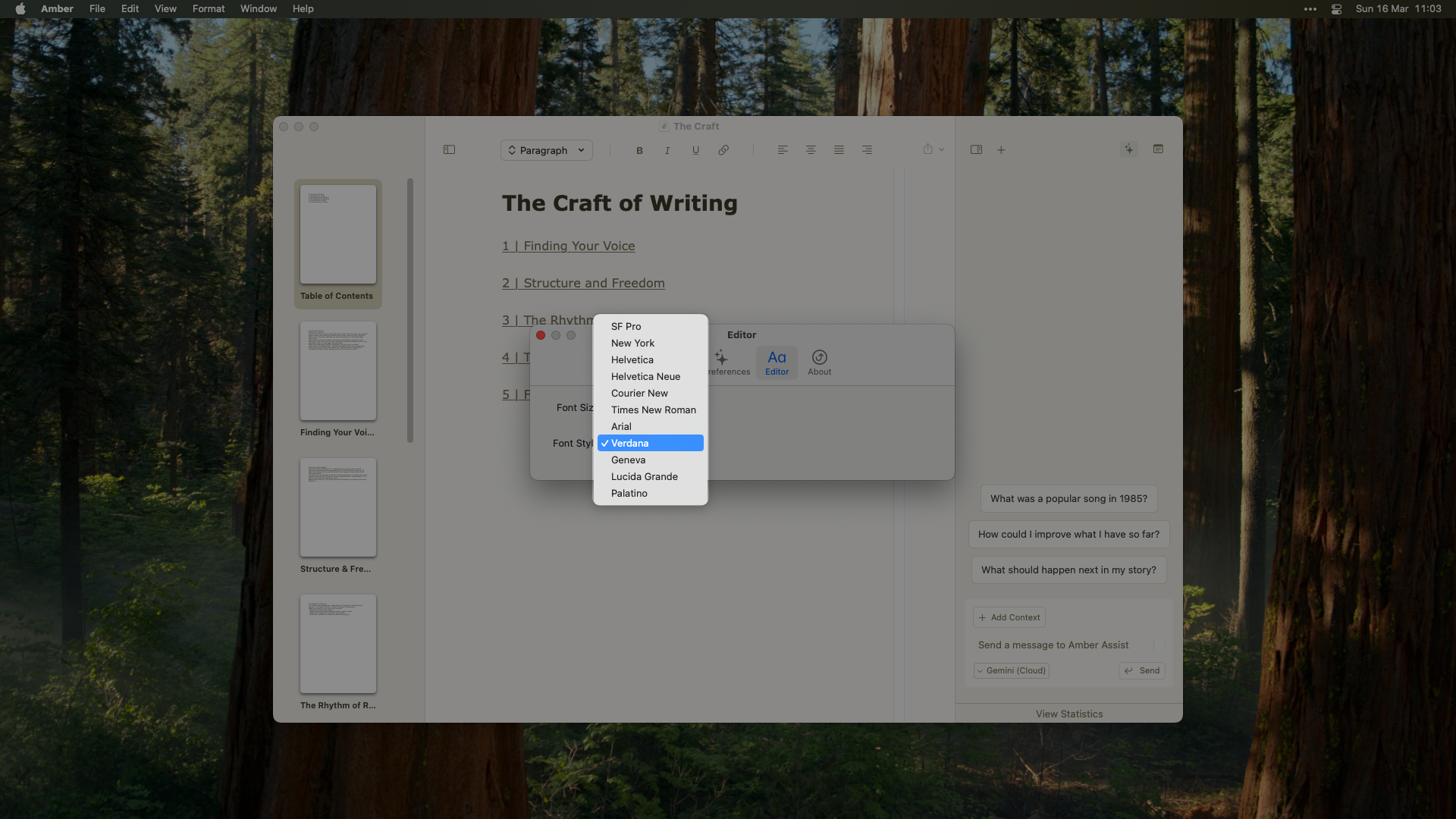Open the share icon in the toolbar
Screen dimensions: 1456x819
[x=928, y=149]
